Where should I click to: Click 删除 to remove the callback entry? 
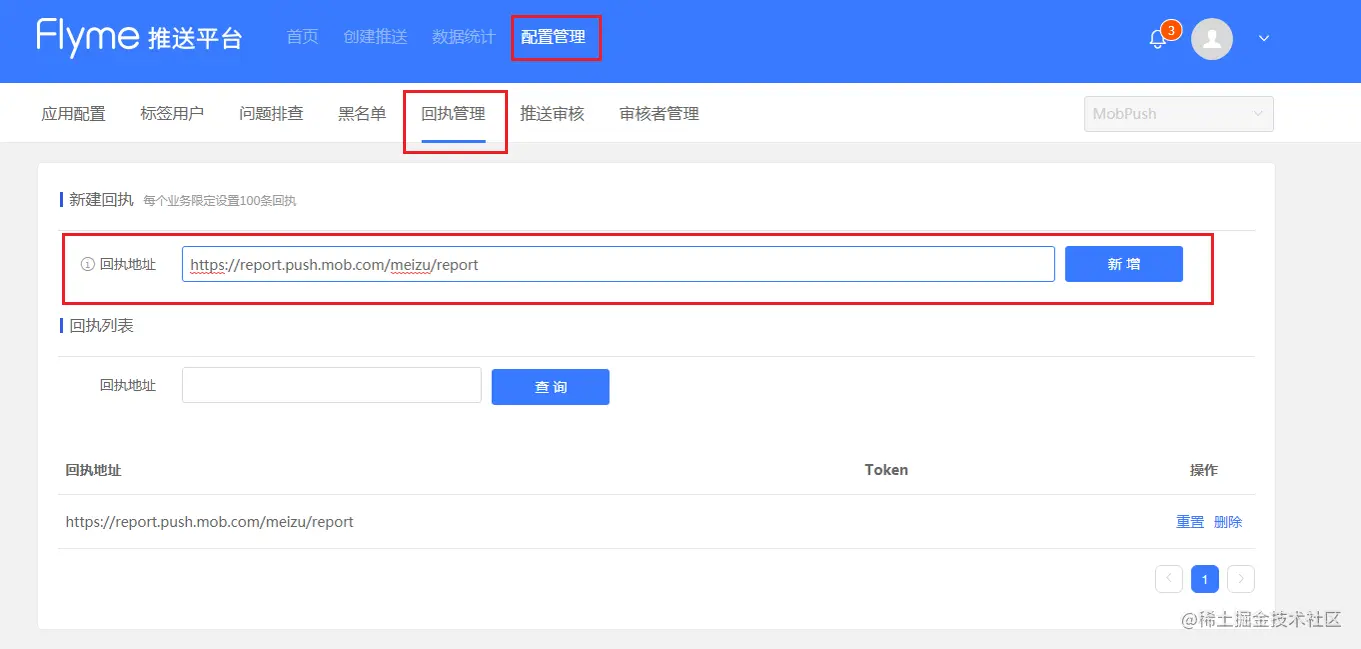click(1228, 521)
